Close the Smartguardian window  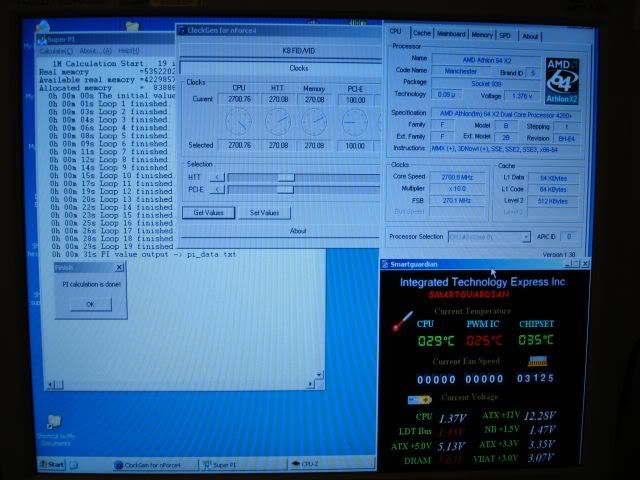[x=585, y=264]
